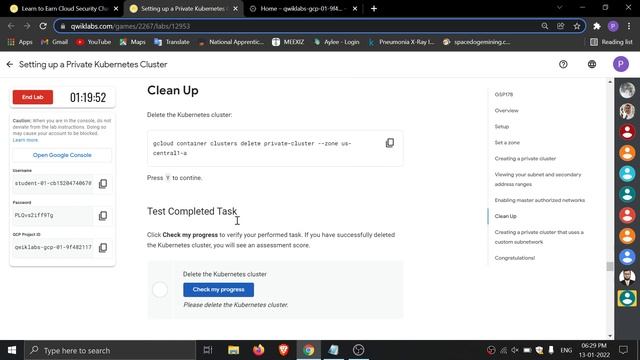Click the browser back arrow
This screenshot has height=360, width=640.
(11, 26)
